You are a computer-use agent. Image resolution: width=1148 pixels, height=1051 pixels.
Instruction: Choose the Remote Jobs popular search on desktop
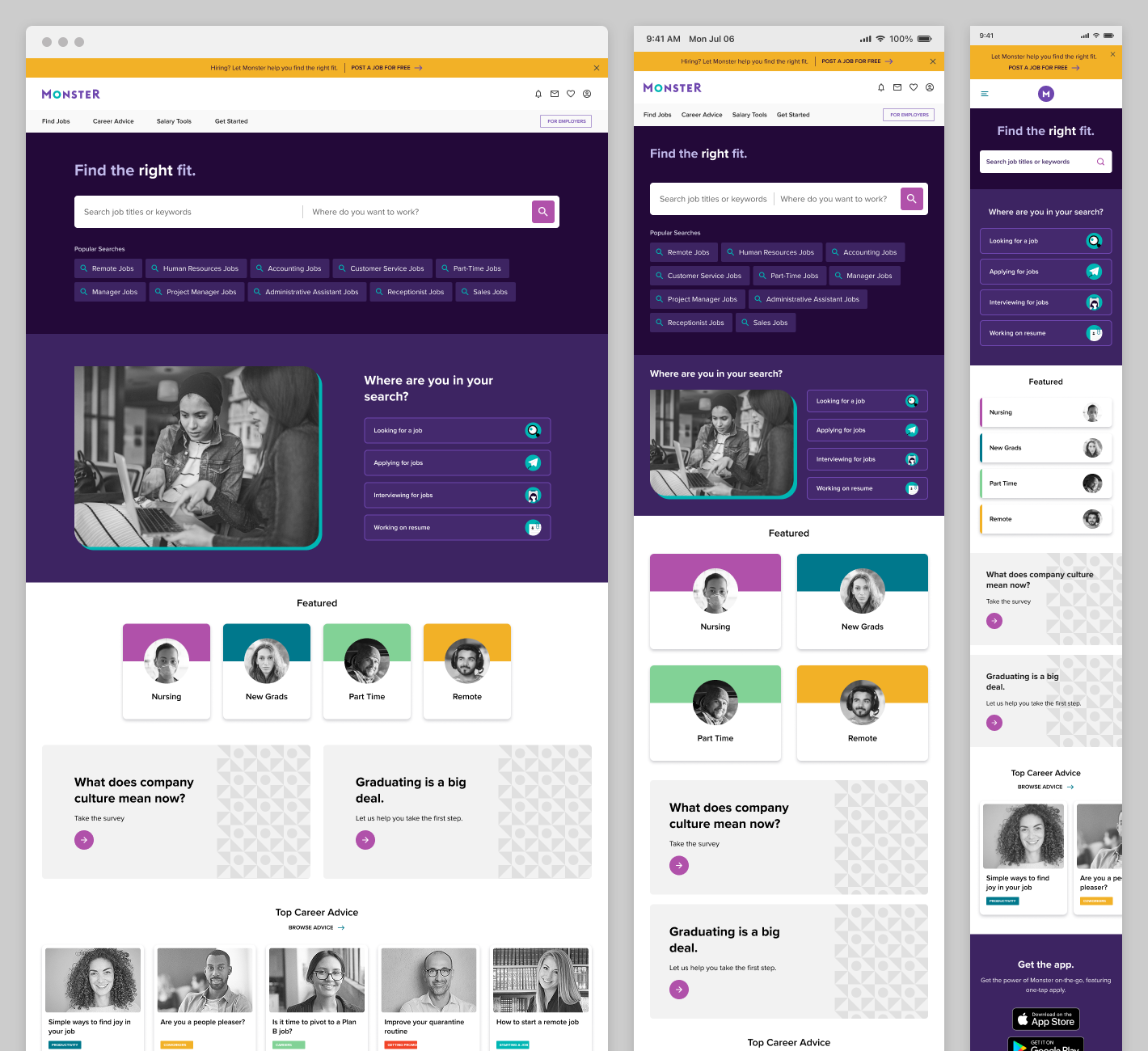pyautogui.click(x=108, y=268)
